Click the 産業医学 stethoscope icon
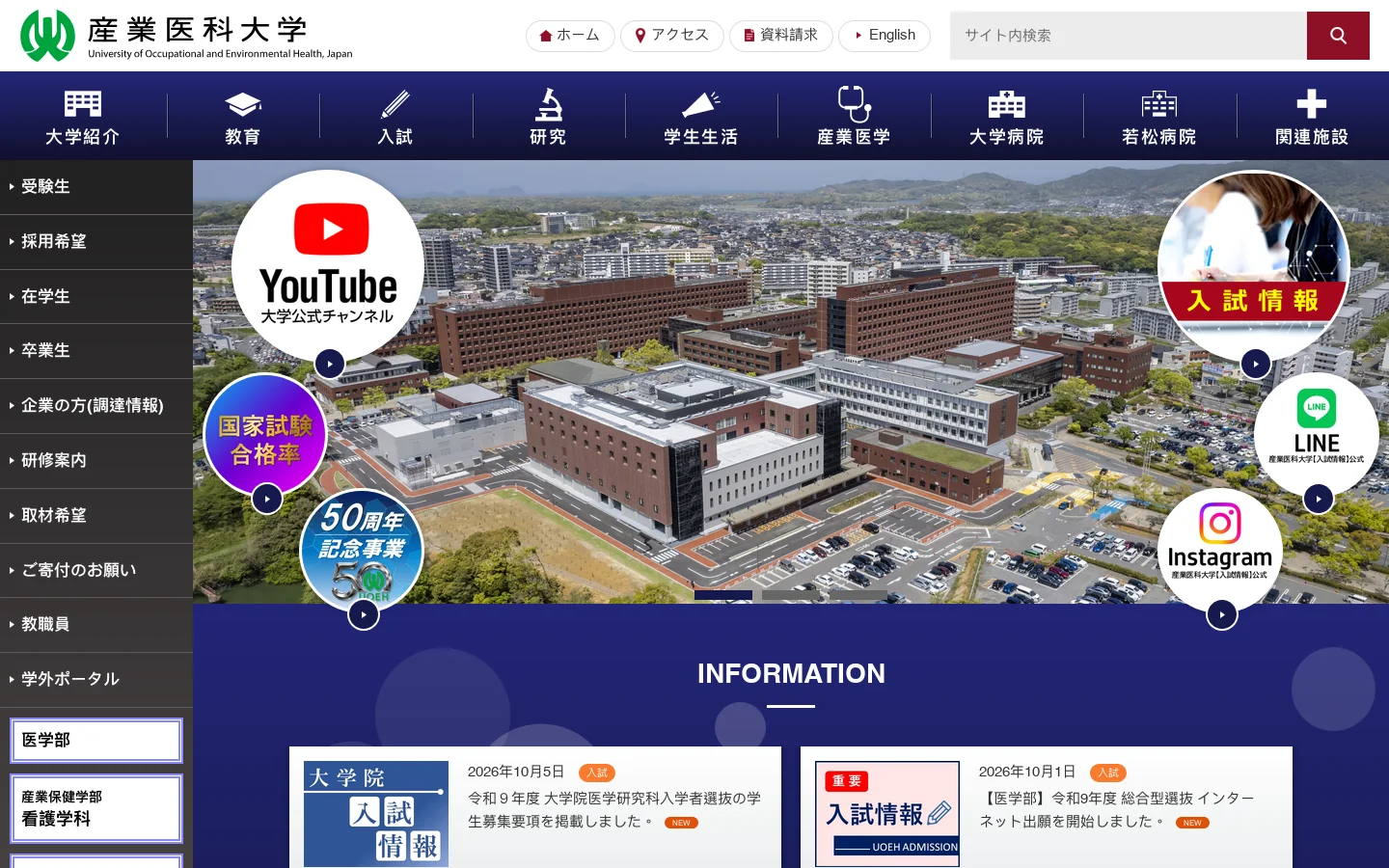The width and height of the screenshot is (1389, 868). point(854,103)
